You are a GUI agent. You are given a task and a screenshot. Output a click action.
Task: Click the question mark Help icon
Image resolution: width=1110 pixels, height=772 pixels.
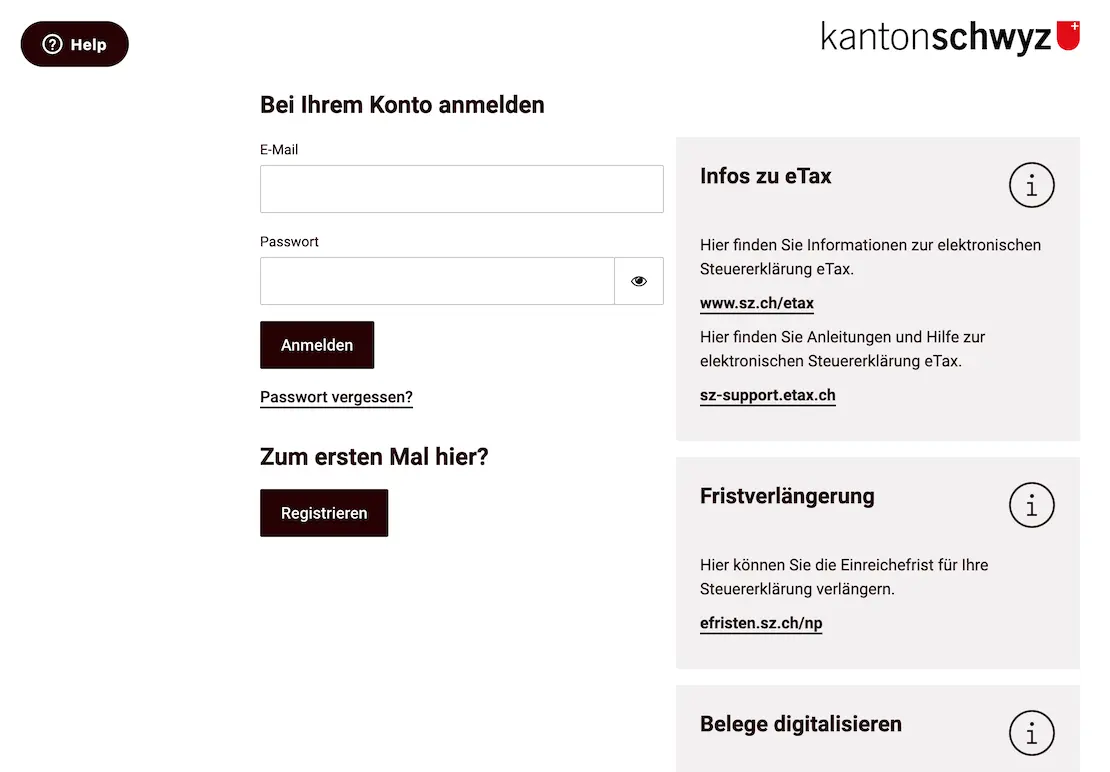tap(52, 45)
